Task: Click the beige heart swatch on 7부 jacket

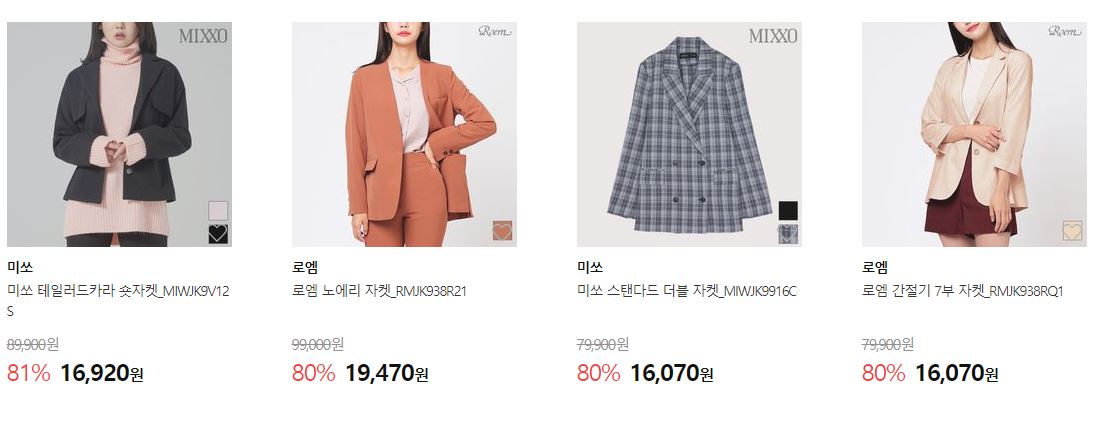Action: click(1072, 231)
